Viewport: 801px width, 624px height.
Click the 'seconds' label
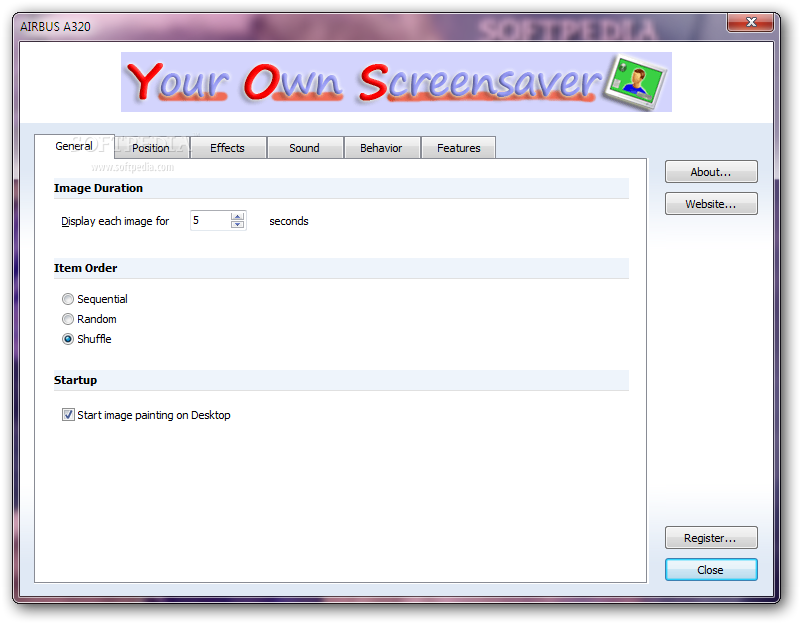289,221
